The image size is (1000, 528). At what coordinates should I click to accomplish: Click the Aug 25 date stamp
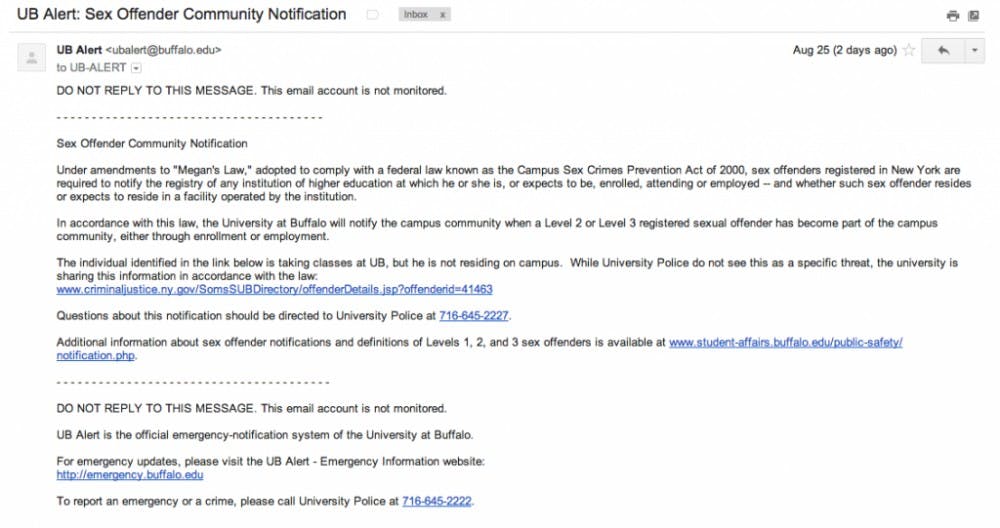(844, 50)
